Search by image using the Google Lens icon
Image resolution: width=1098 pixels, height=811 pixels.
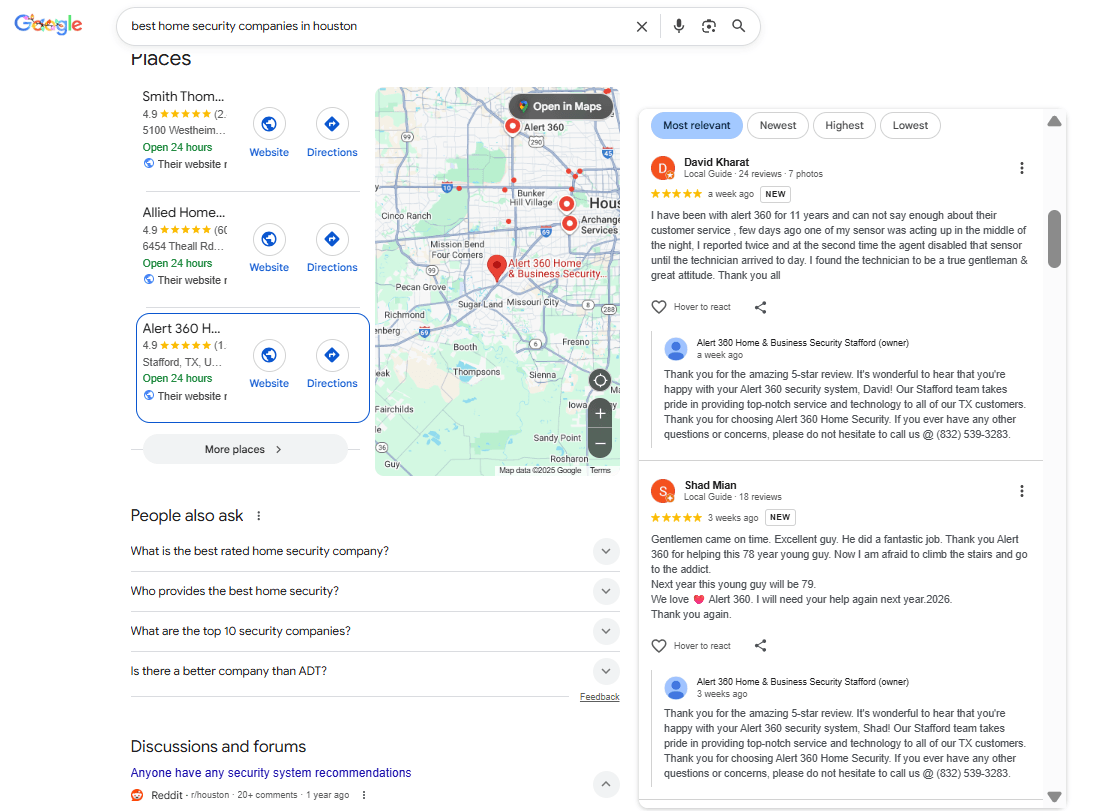[709, 26]
